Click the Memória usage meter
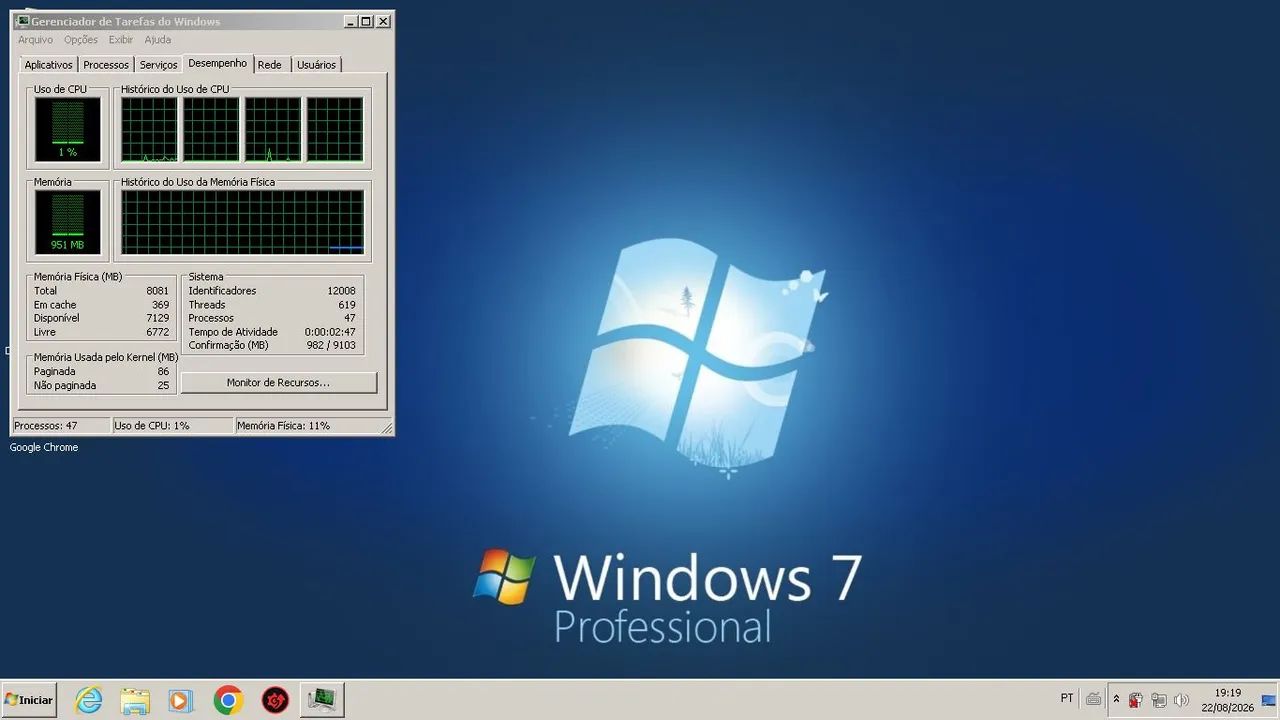Image resolution: width=1280 pixels, height=720 pixels. tap(67, 222)
